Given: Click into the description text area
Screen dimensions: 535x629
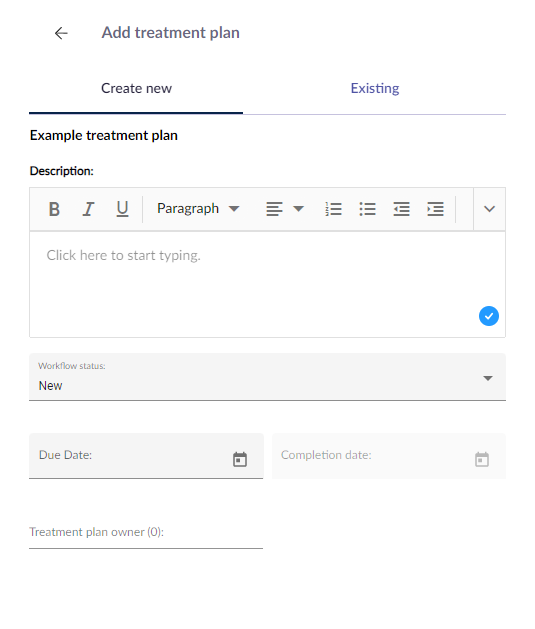Looking at the screenshot, I should (267, 284).
